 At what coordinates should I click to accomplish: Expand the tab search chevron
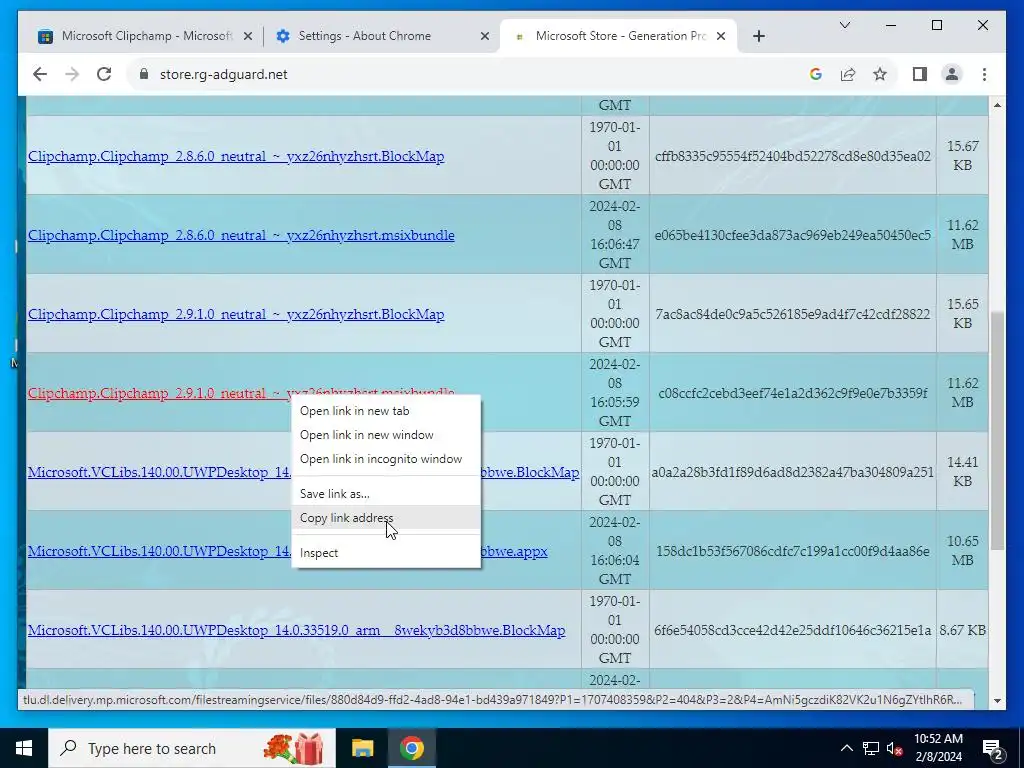pos(844,25)
